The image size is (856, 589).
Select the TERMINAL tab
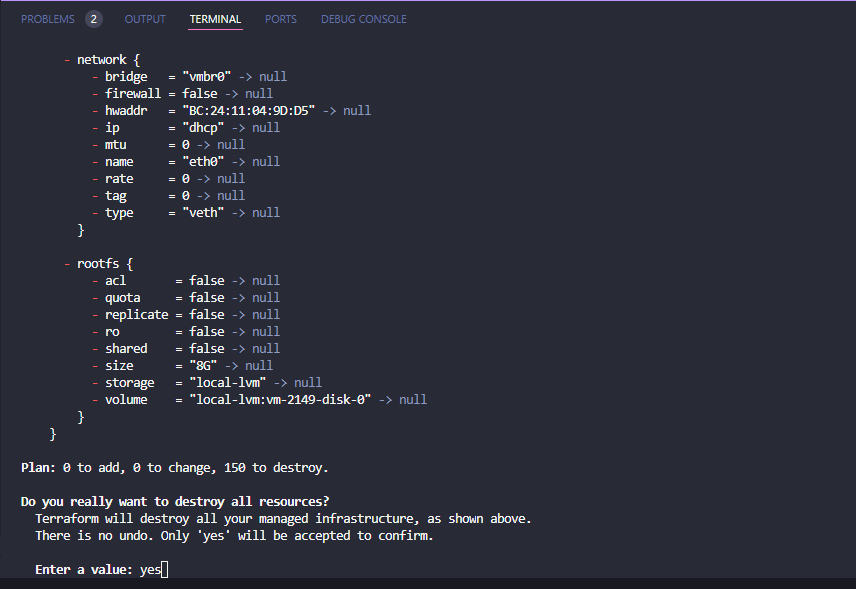coord(215,19)
